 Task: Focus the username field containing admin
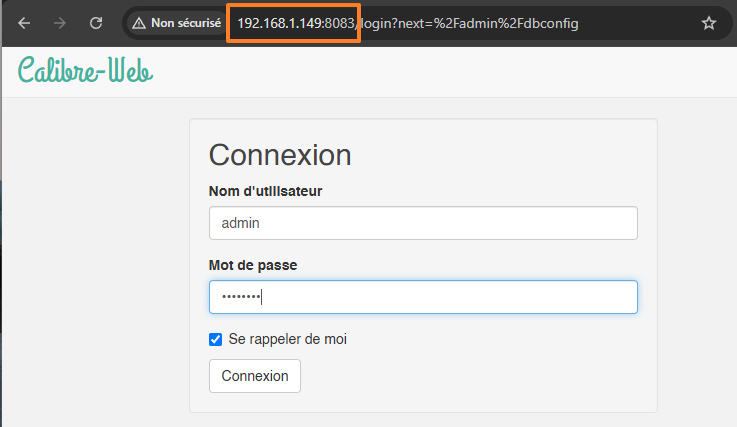click(423, 223)
